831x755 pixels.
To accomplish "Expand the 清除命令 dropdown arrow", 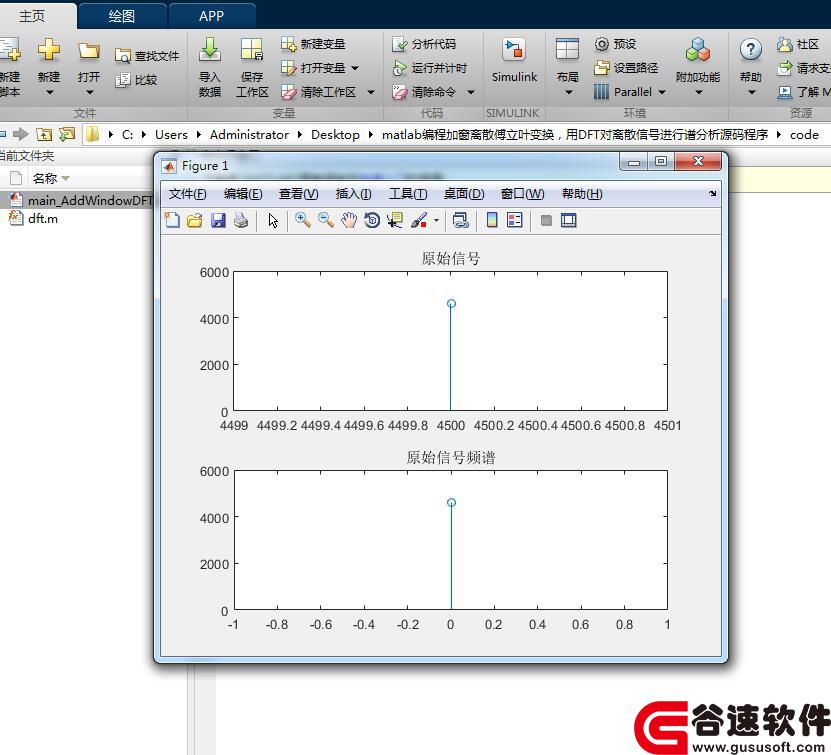I will 471,92.
